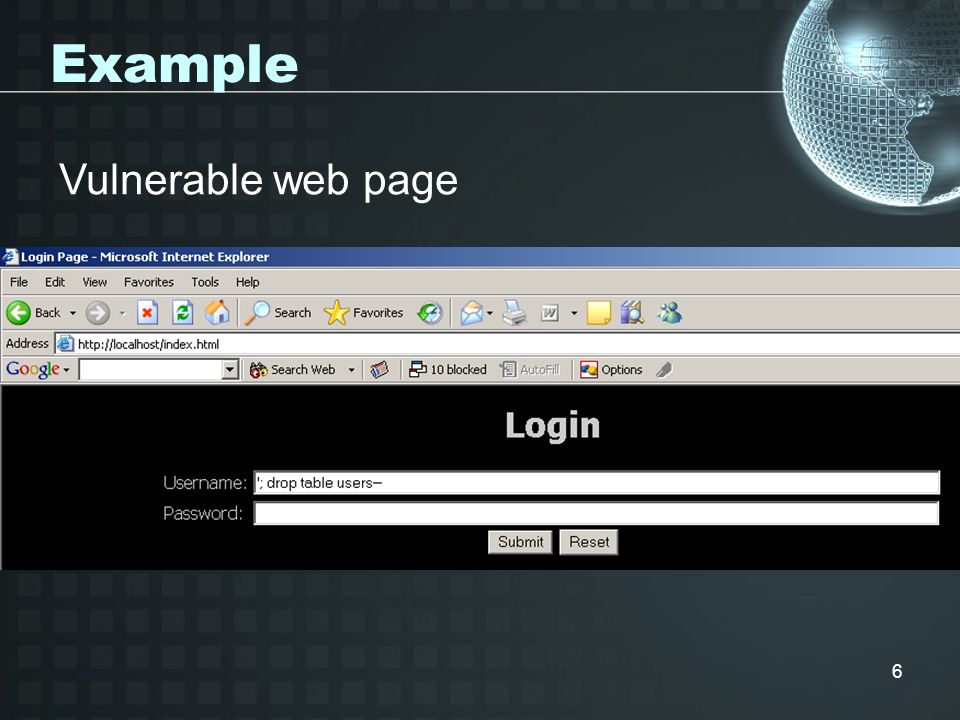Click the green Back arrow icon

pos(18,313)
